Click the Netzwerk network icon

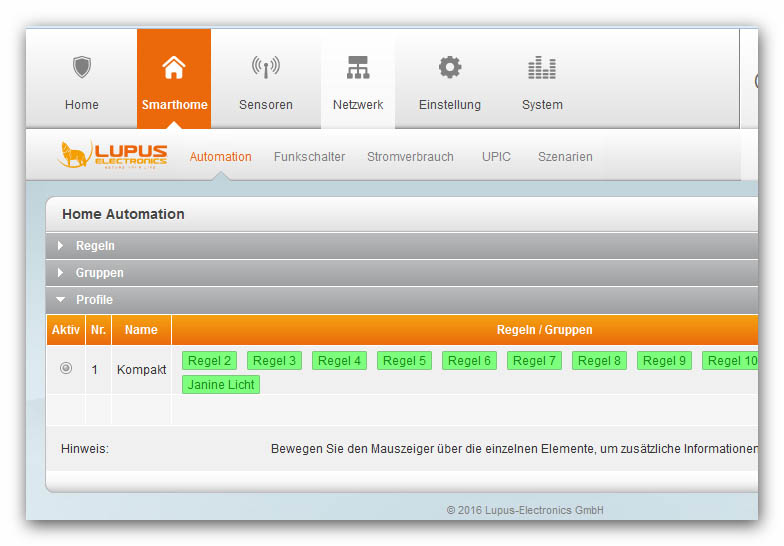357,68
